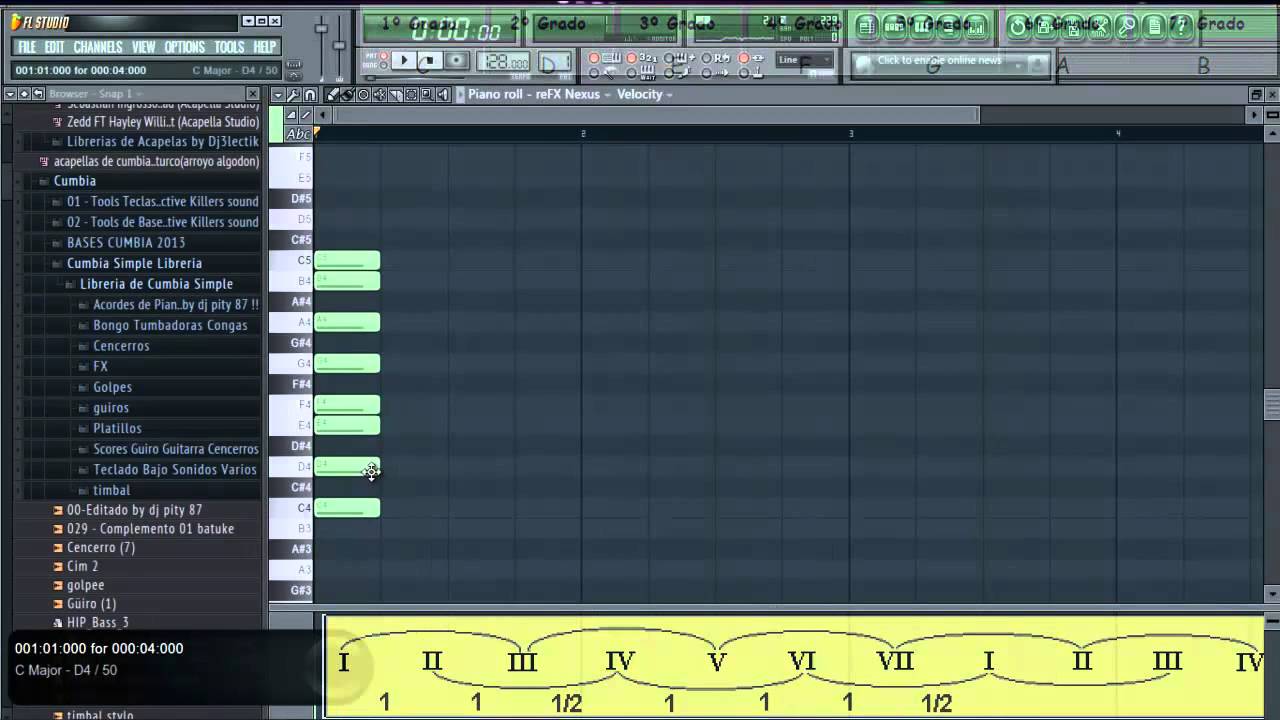Select the Draw pencil tool
This screenshot has width=1280, height=720.
[x=332, y=94]
